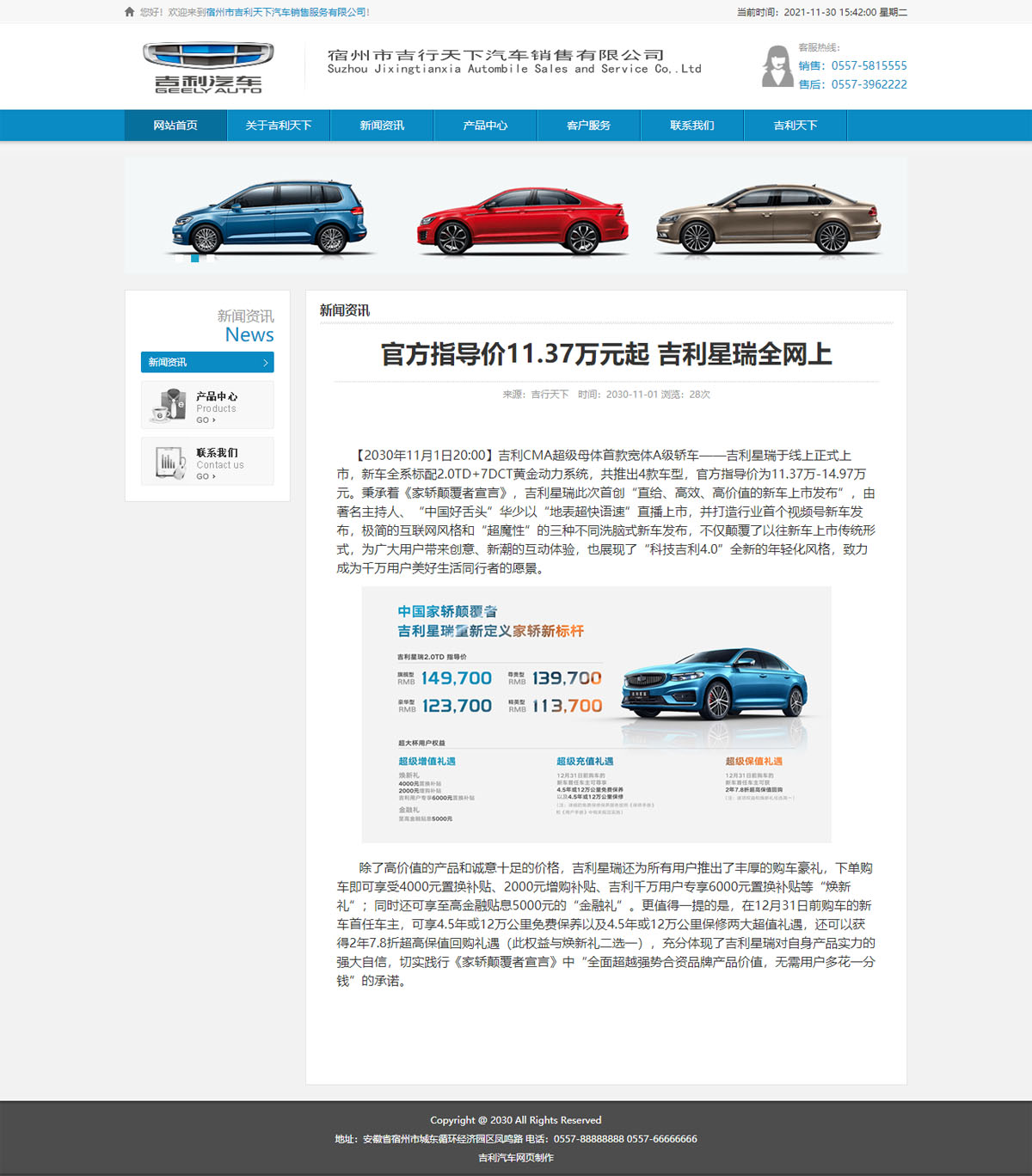The width and height of the screenshot is (1032, 1176).
Task: Click the Geely Xingrui pricing article image
Action: click(596, 714)
